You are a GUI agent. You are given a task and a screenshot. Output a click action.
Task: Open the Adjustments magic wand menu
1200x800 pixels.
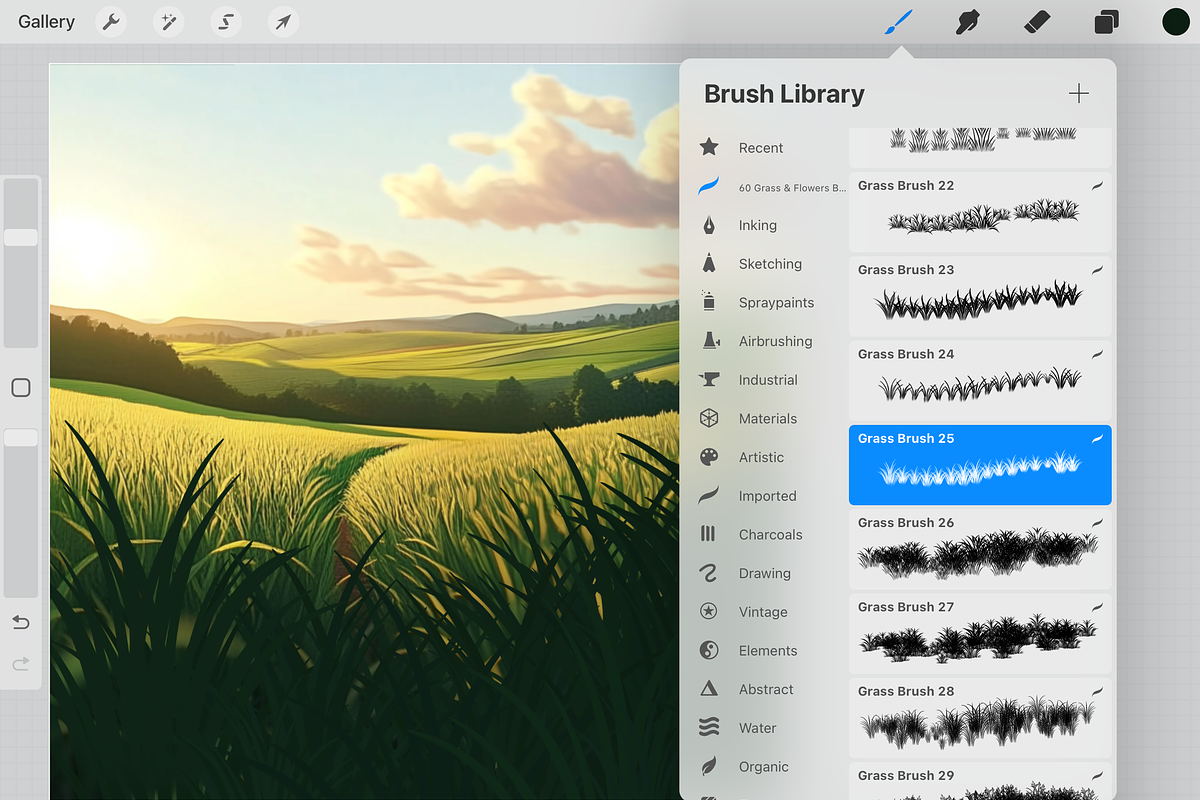coord(168,22)
